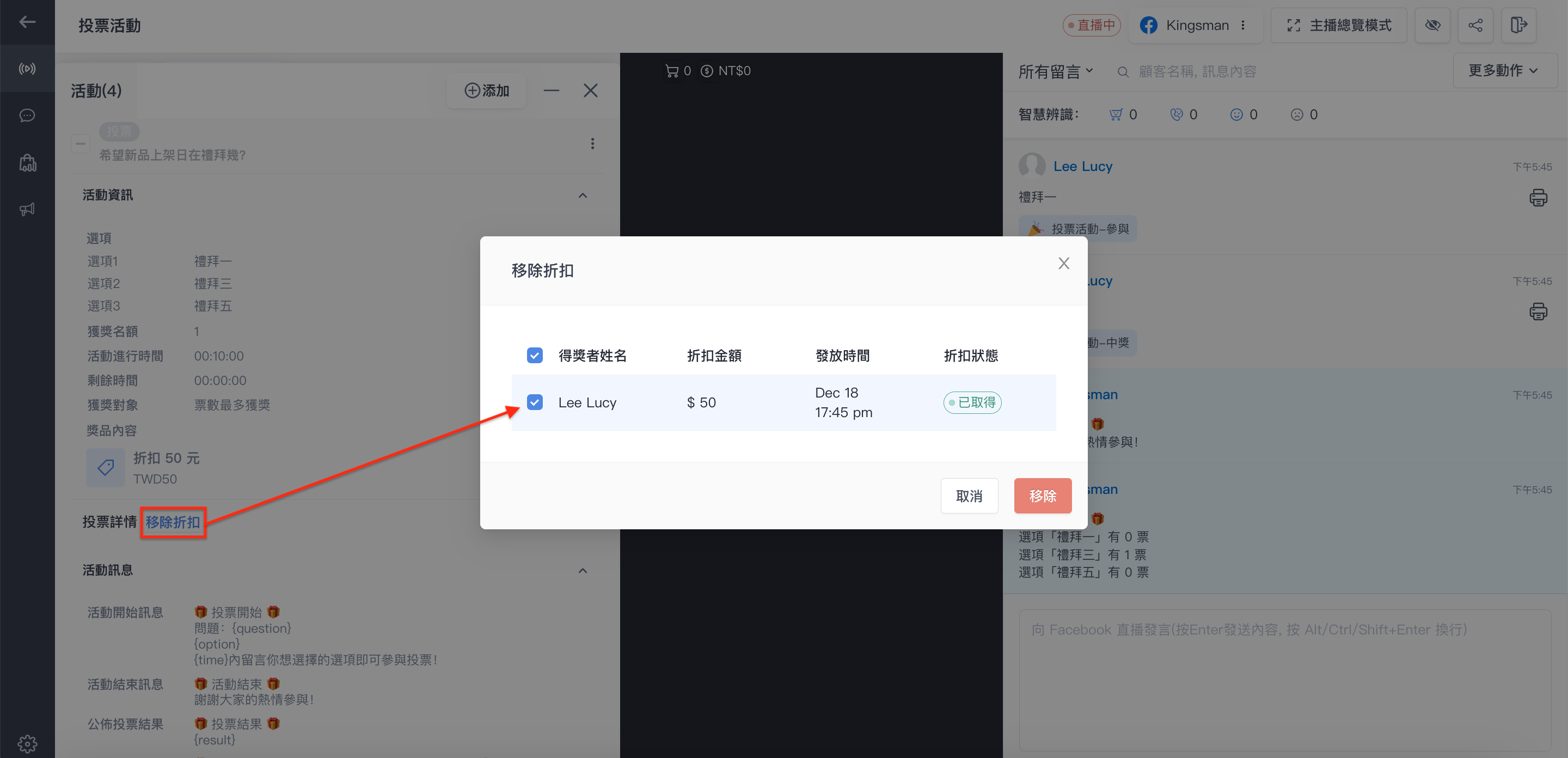Click the share icon in top bar
This screenshot has width=1568, height=758.
1475,26
